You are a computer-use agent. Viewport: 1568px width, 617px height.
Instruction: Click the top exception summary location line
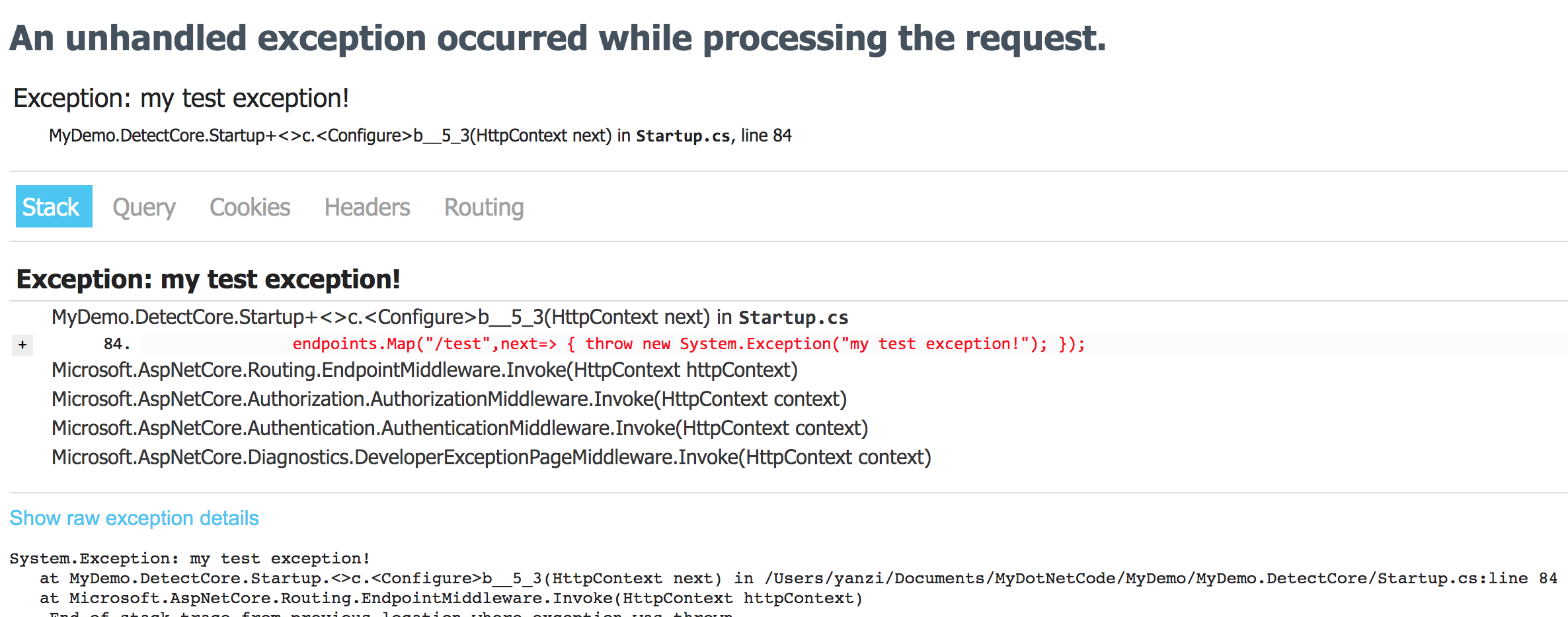tap(420, 136)
